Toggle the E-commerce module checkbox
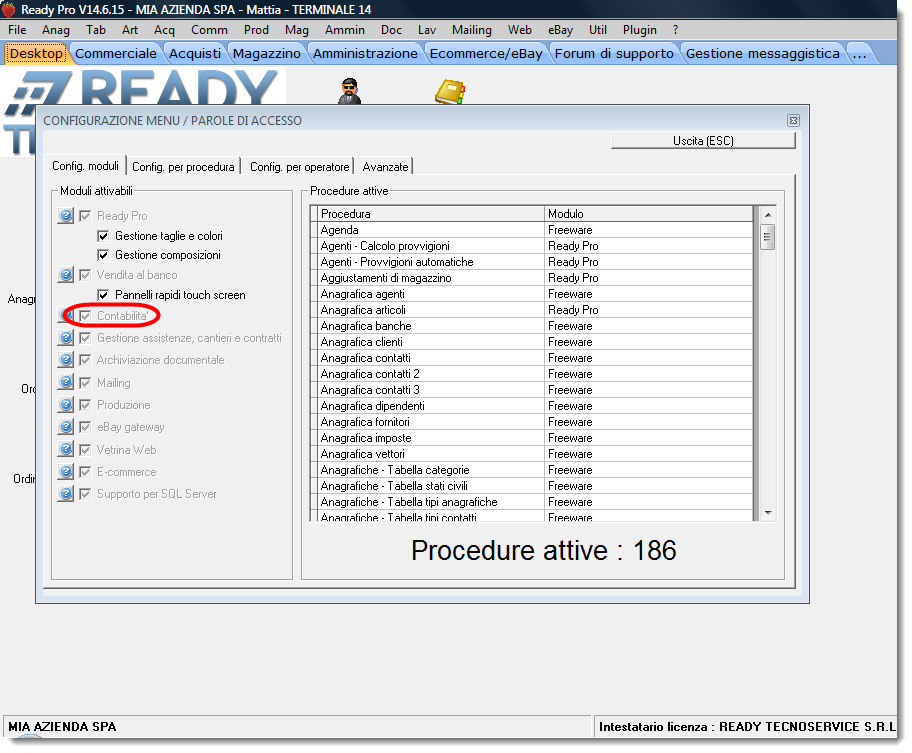 click(85, 472)
